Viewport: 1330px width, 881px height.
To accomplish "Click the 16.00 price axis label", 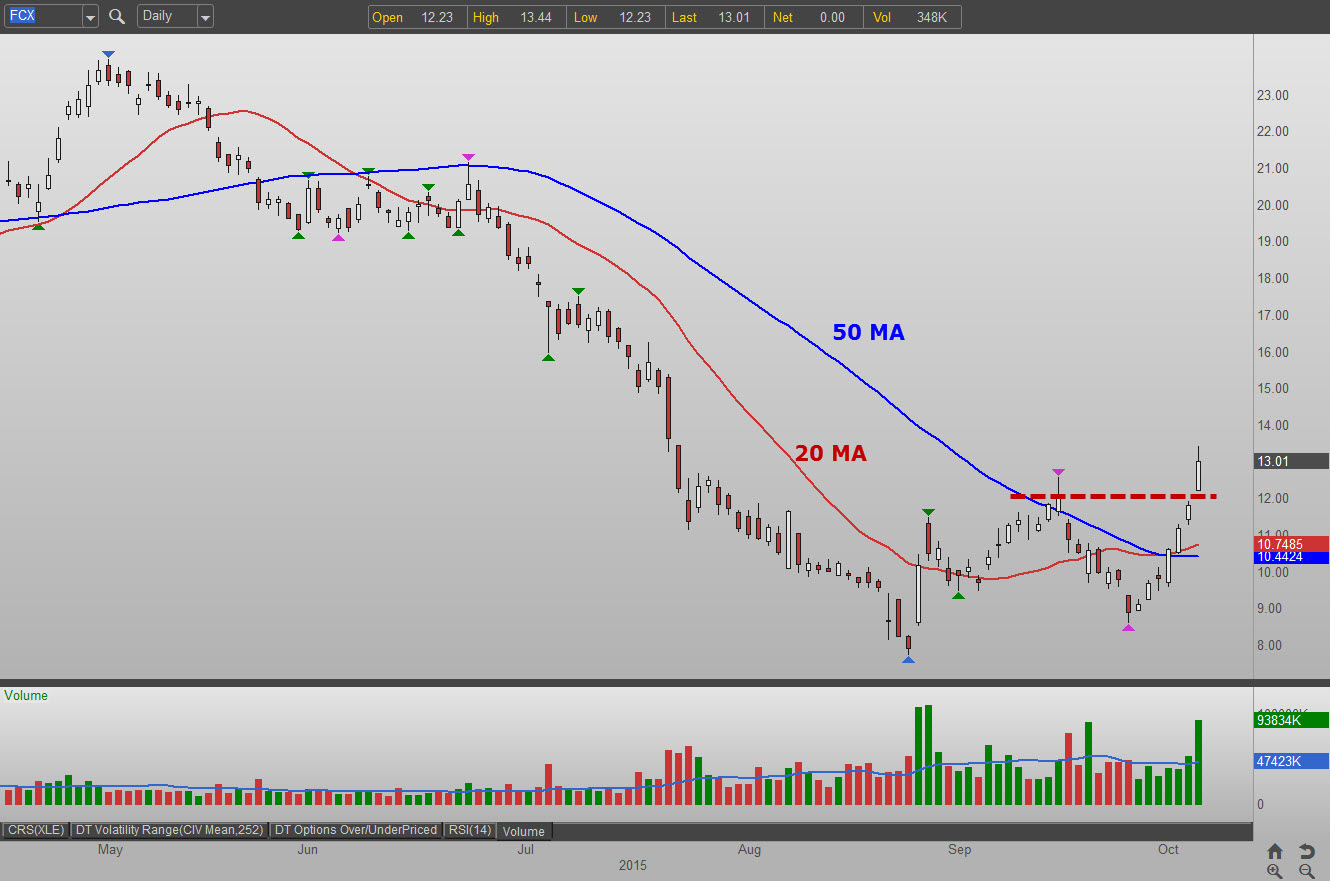I will point(1274,352).
